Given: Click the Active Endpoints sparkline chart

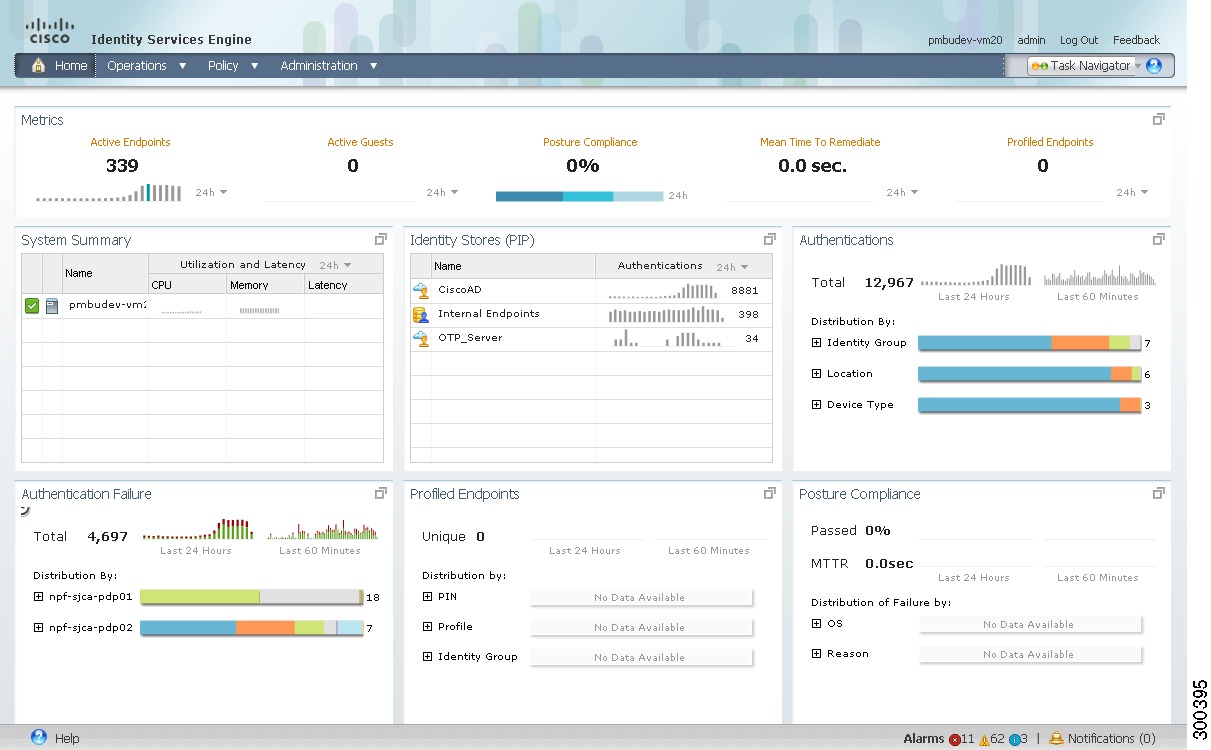Looking at the screenshot, I should [109, 193].
